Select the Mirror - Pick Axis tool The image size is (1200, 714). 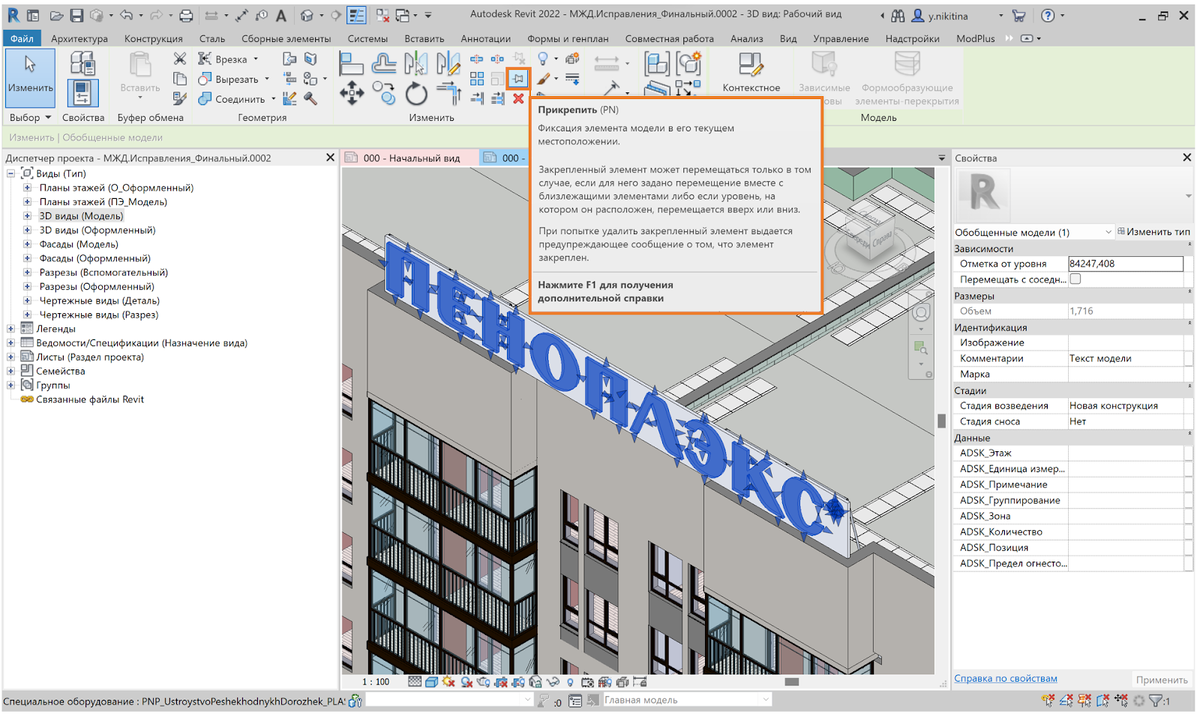417,63
